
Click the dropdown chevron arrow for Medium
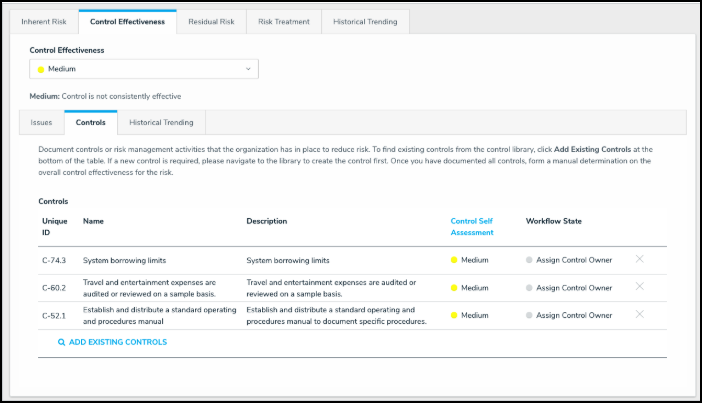[x=248, y=69]
